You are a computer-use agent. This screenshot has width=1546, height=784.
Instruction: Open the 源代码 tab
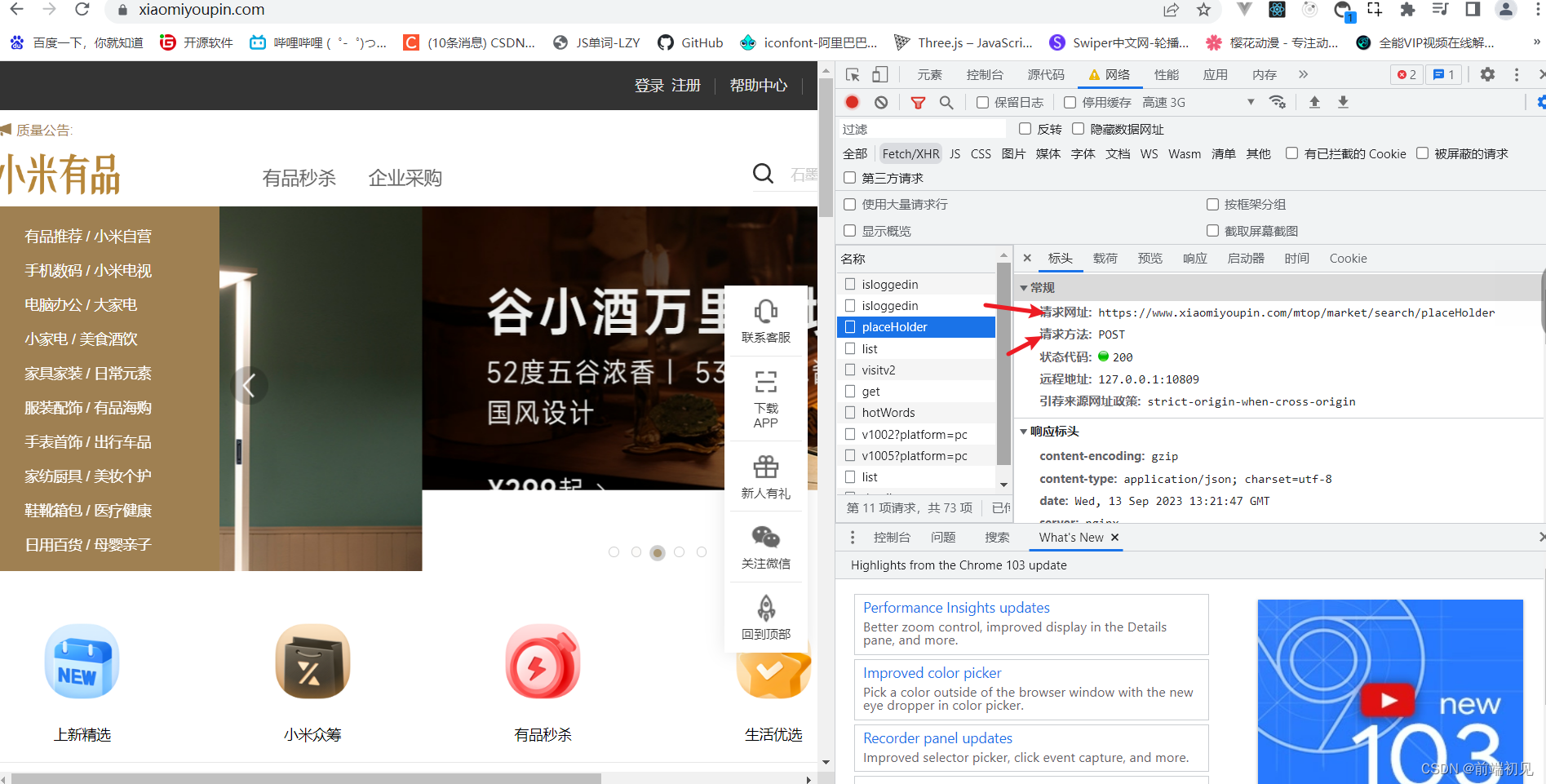click(1046, 75)
